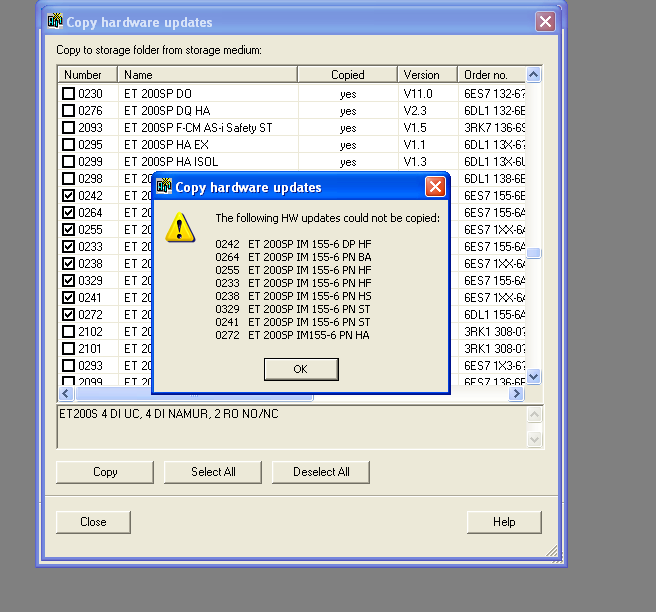656x612 pixels.
Task: Select the row ET 200SP HA ISOL
Action: 291,161
